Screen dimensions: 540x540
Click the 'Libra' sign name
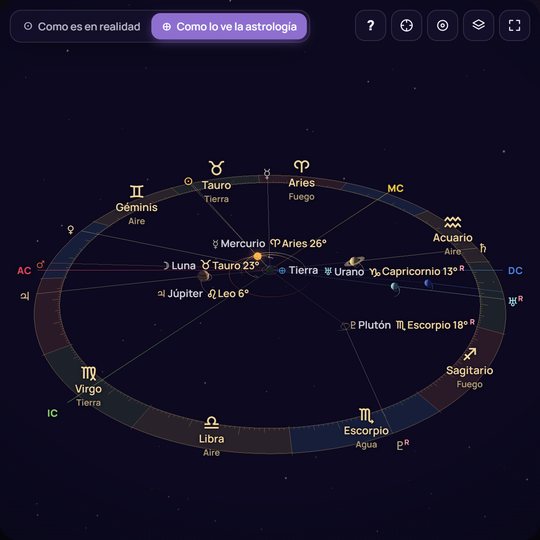(211, 439)
